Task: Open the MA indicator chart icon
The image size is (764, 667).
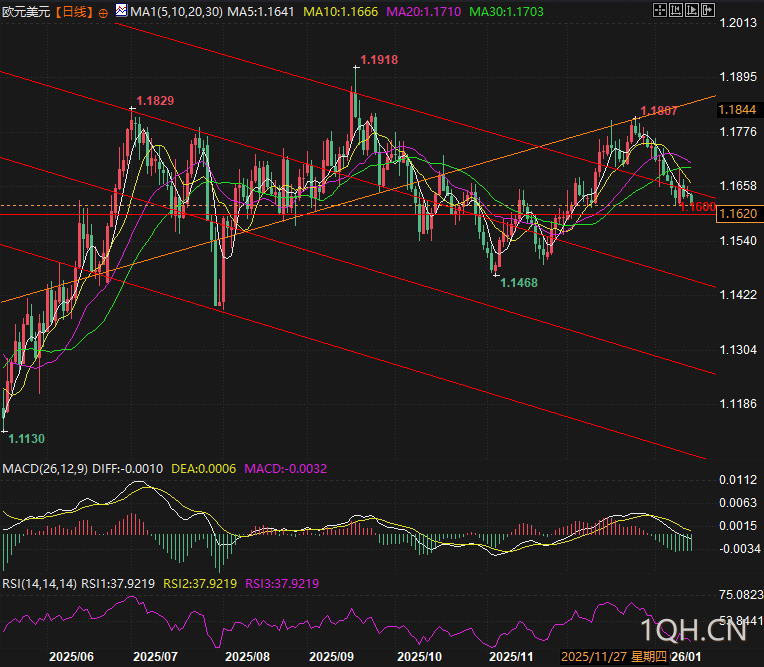Action: coord(121,10)
